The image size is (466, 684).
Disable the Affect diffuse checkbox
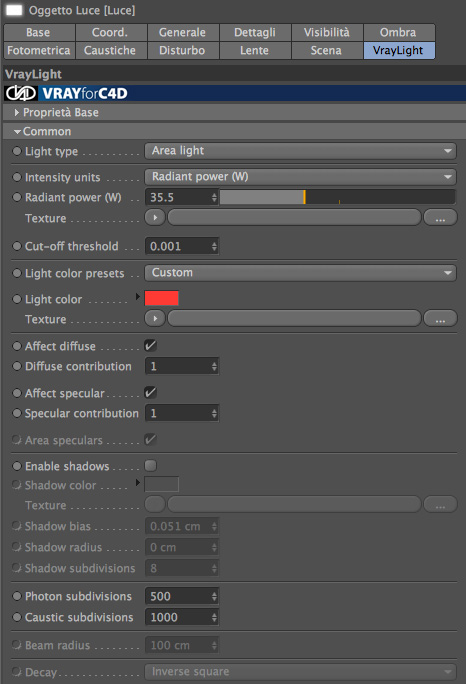point(151,345)
